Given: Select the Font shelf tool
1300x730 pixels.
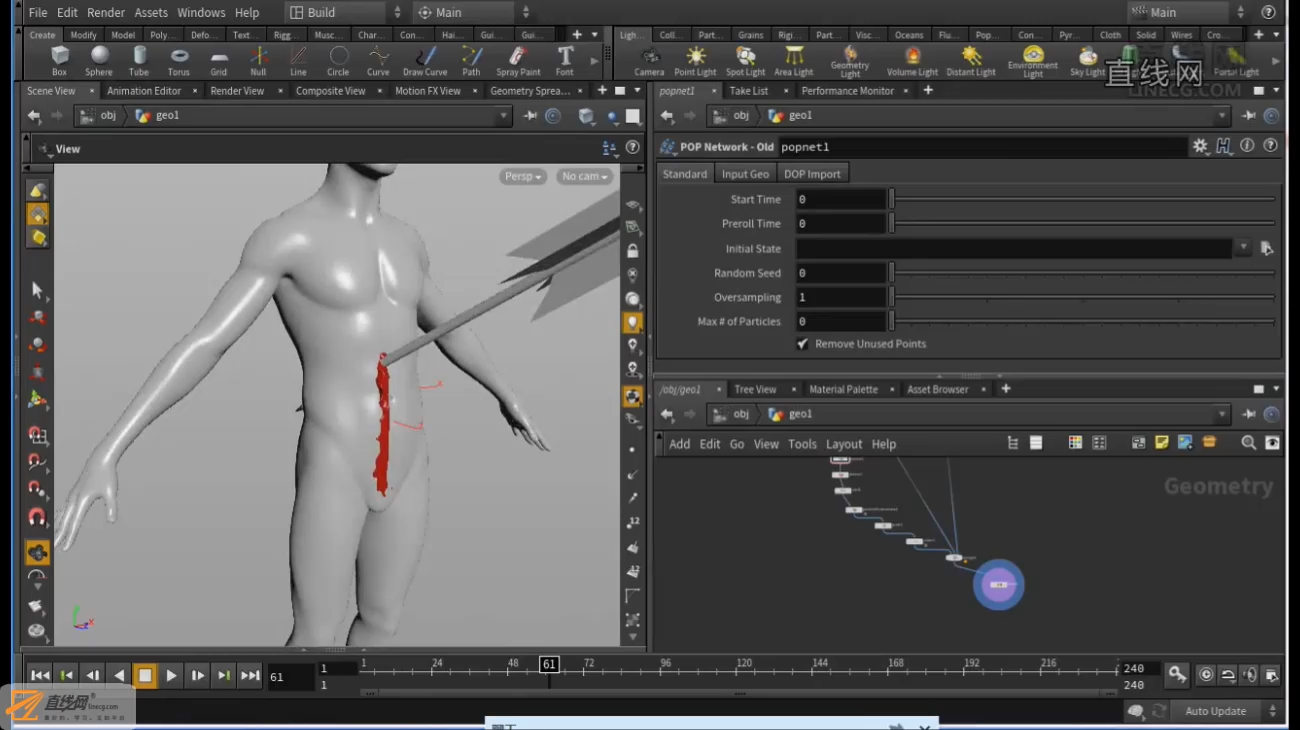Looking at the screenshot, I should pos(565,60).
